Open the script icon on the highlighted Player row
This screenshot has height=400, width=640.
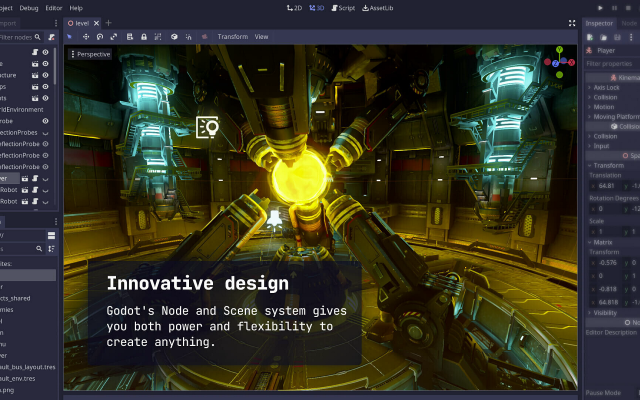click(x=35, y=178)
